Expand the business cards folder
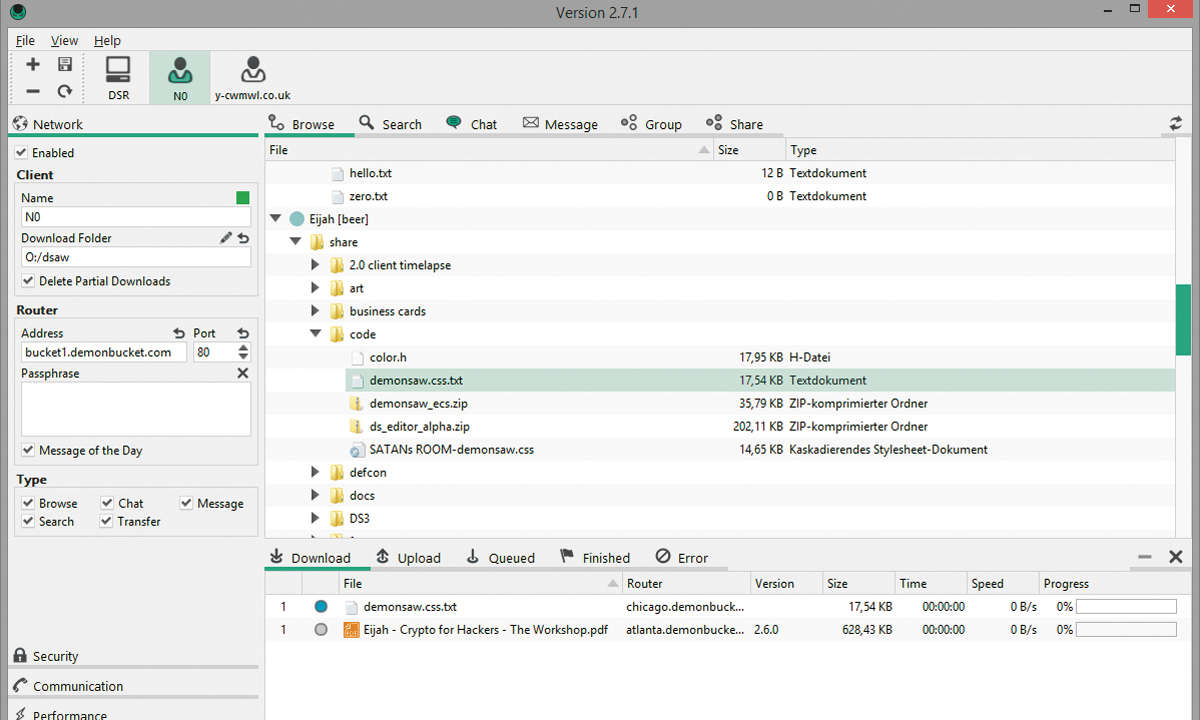Image resolution: width=1200 pixels, height=720 pixels. coord(315,311)
